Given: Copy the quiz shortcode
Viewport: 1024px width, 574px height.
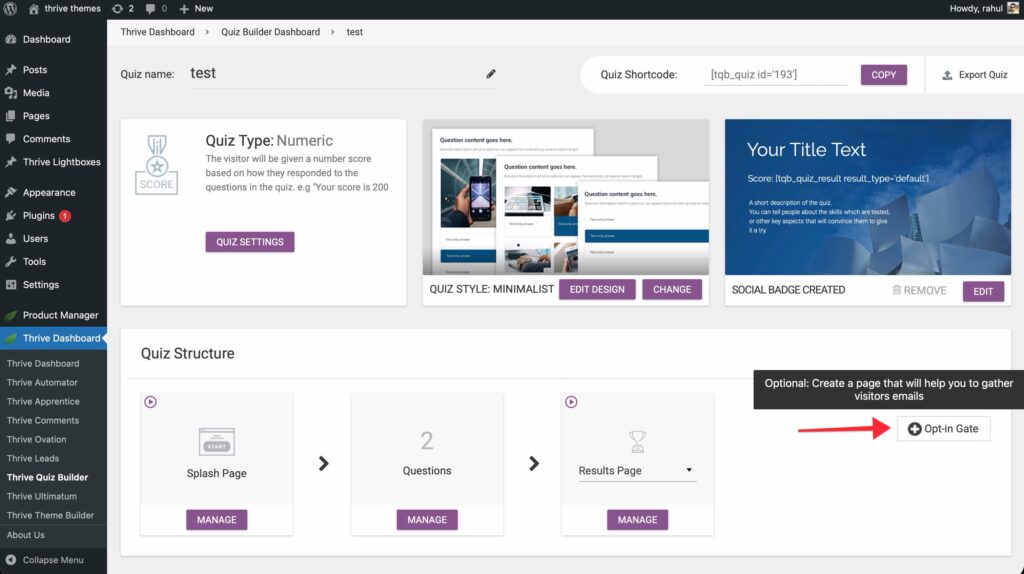Looking at the screenshot, I should point(883,75).
